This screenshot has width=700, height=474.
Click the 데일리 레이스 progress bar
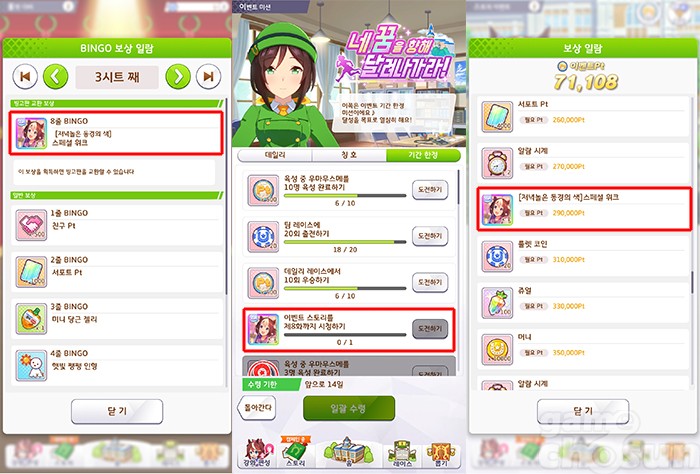coord(345,288)
